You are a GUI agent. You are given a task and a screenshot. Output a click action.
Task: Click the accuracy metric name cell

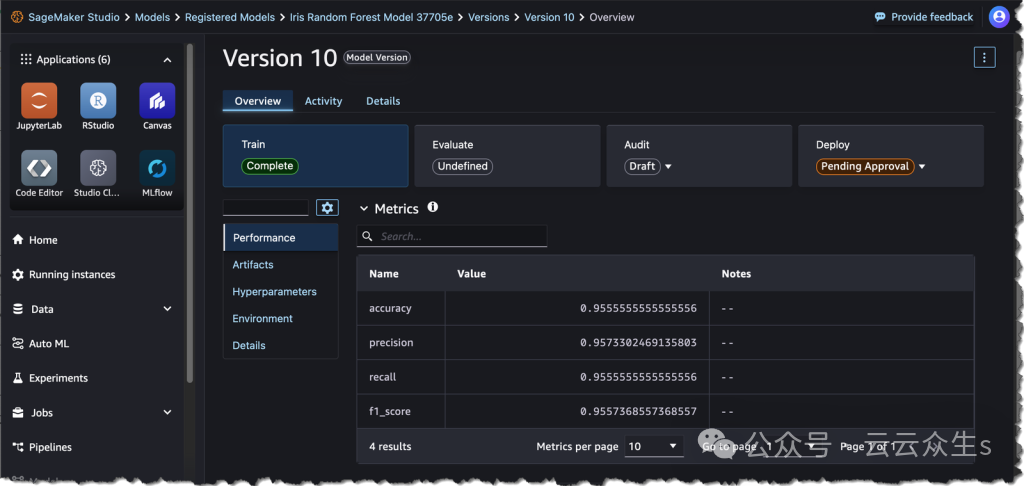coord(401,308)
